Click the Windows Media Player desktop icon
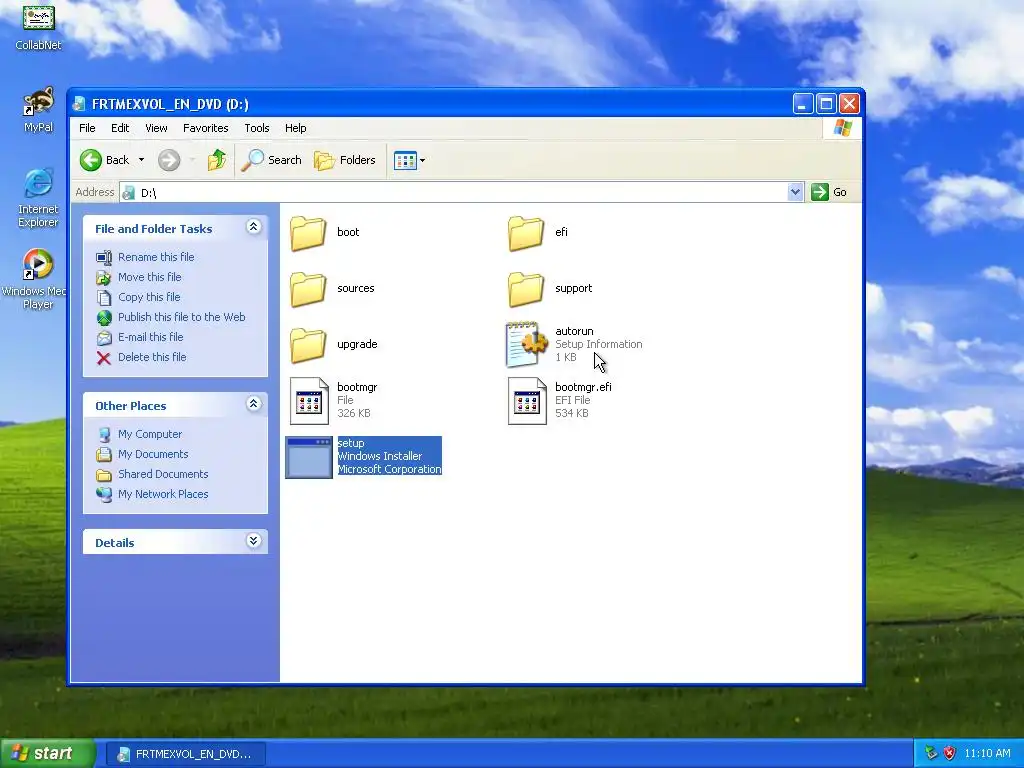Viewport: 1024px width, 768px height. pos(36,280)
